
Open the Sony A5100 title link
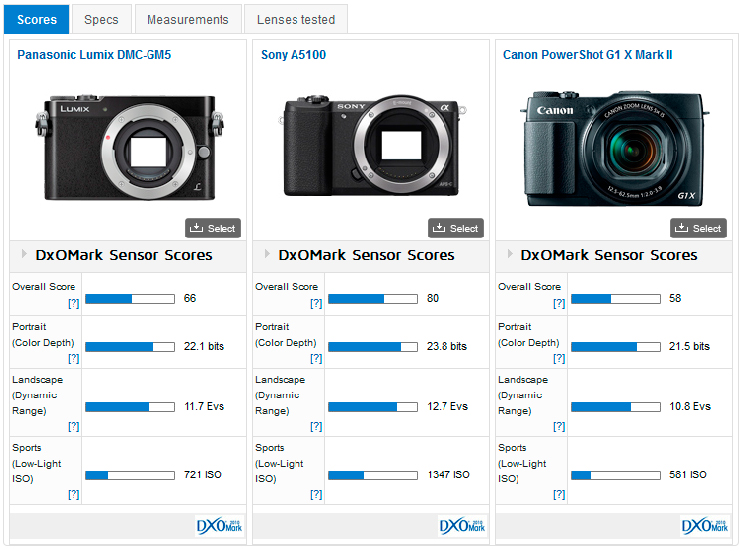[293, 55]
